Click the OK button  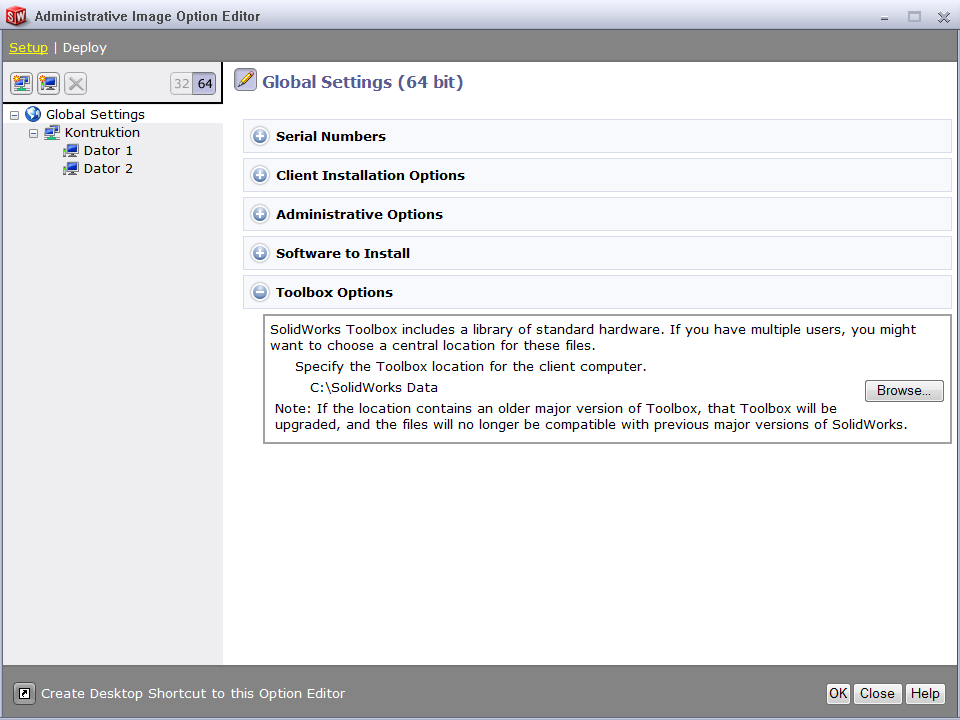pyautogui.click(x=838, y=694)
